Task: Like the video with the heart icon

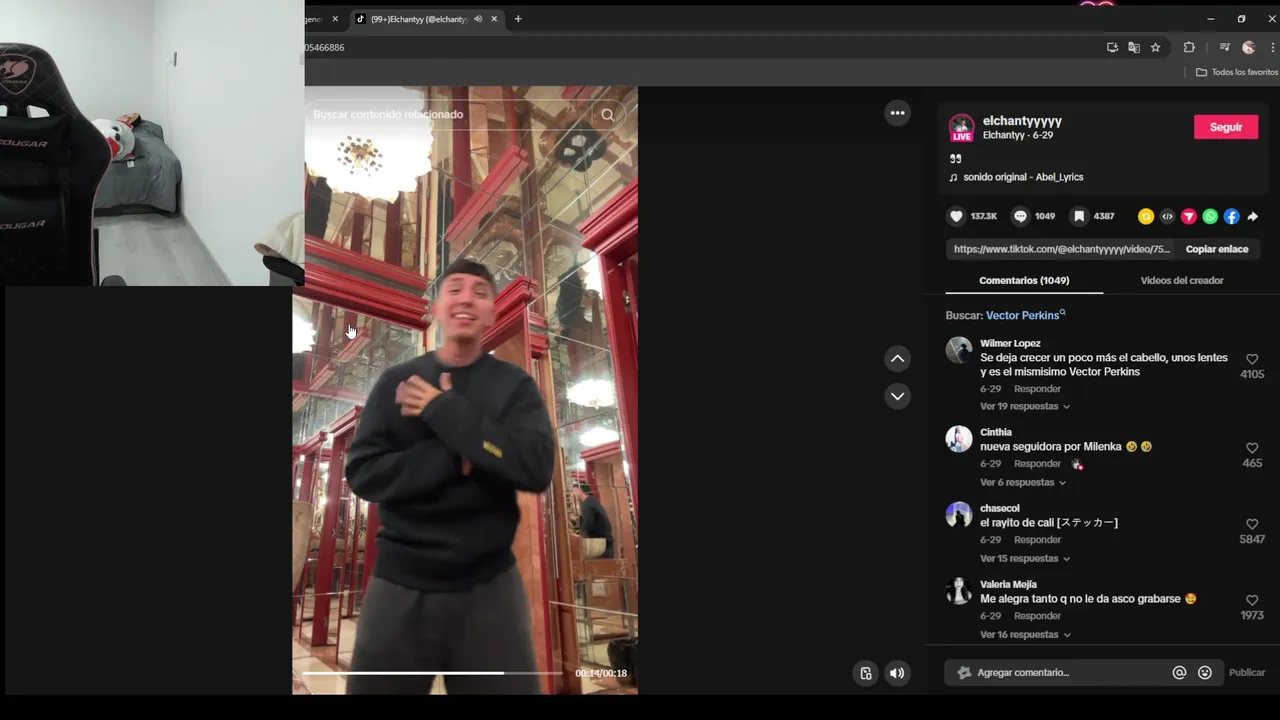Action: coord(956,216)
